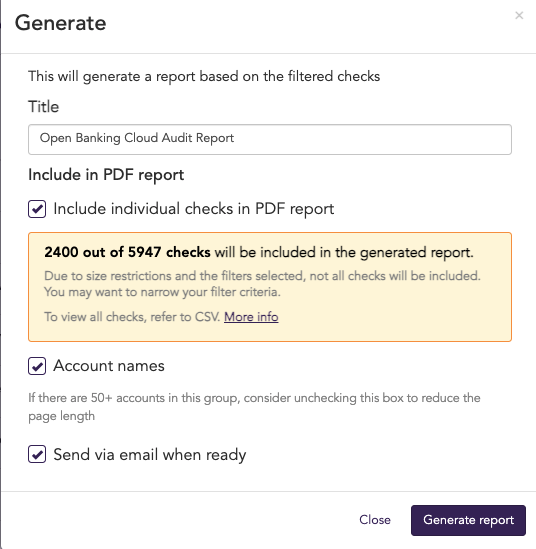Screen dimensions: 536x549
Task: Open the More info link
Action: click(x=251, y=317)
